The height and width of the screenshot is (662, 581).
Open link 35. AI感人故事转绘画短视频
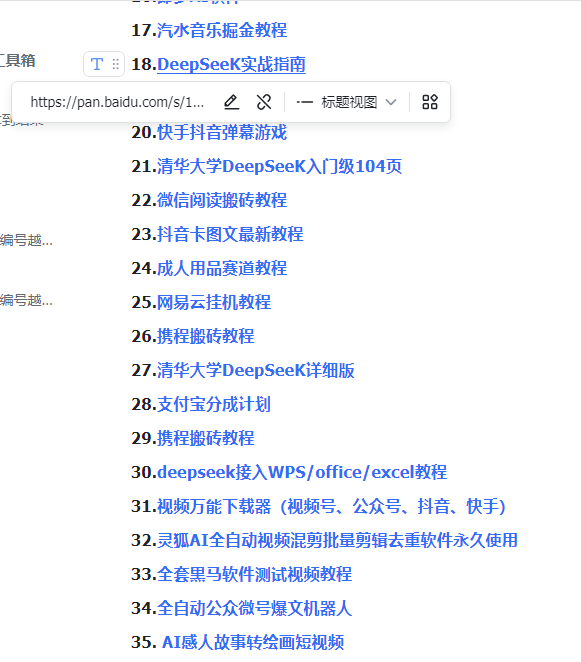[x=253, y=642]
